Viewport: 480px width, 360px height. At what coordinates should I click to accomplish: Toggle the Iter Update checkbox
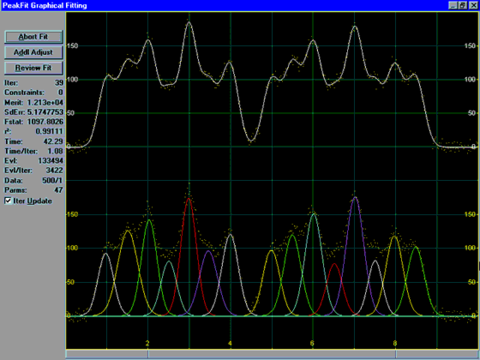coord(8,201)
